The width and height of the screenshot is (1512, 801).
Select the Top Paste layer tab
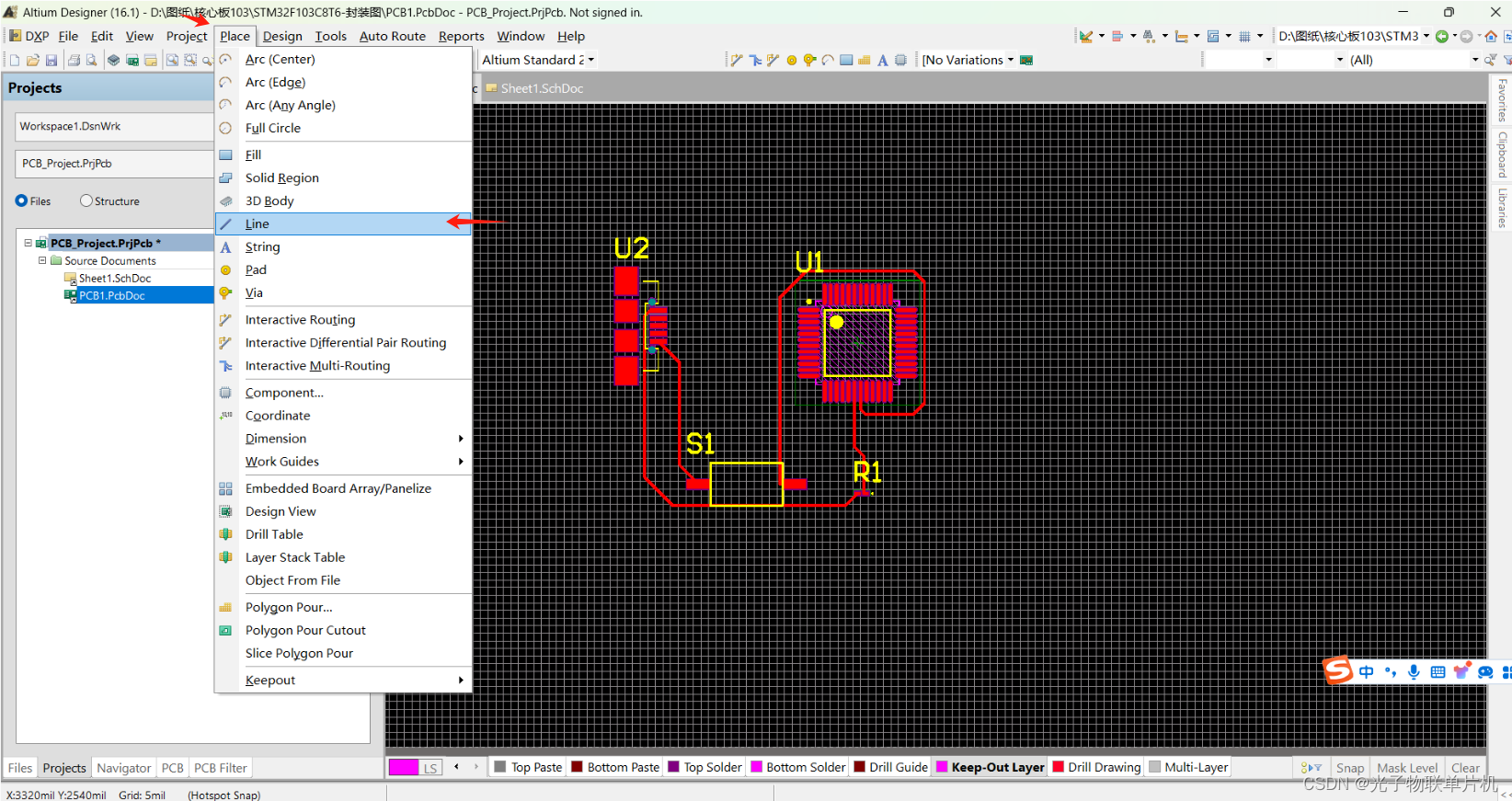pos(528,767)
